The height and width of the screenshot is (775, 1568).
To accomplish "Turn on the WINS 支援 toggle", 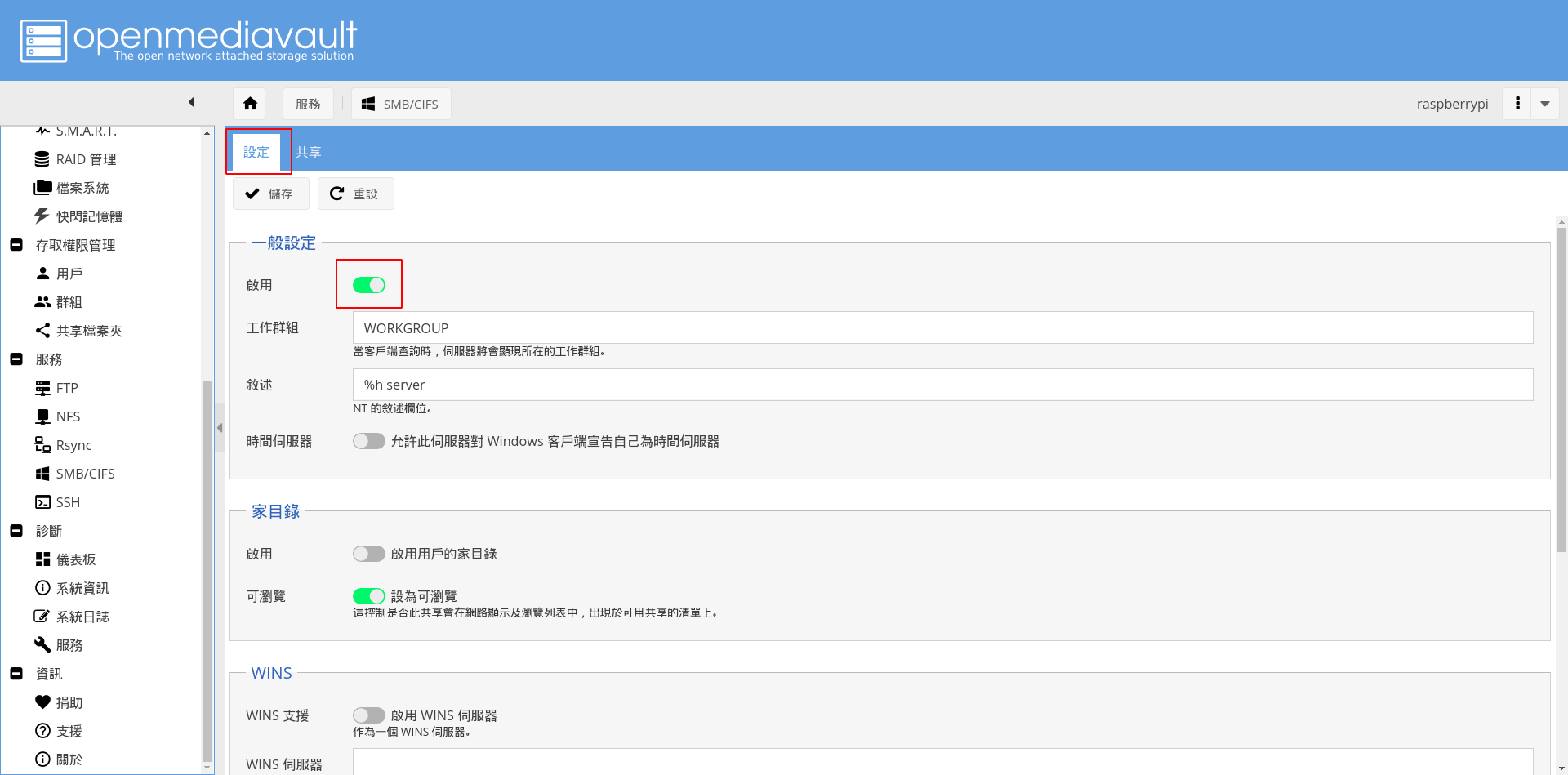I will pos(369,715).
